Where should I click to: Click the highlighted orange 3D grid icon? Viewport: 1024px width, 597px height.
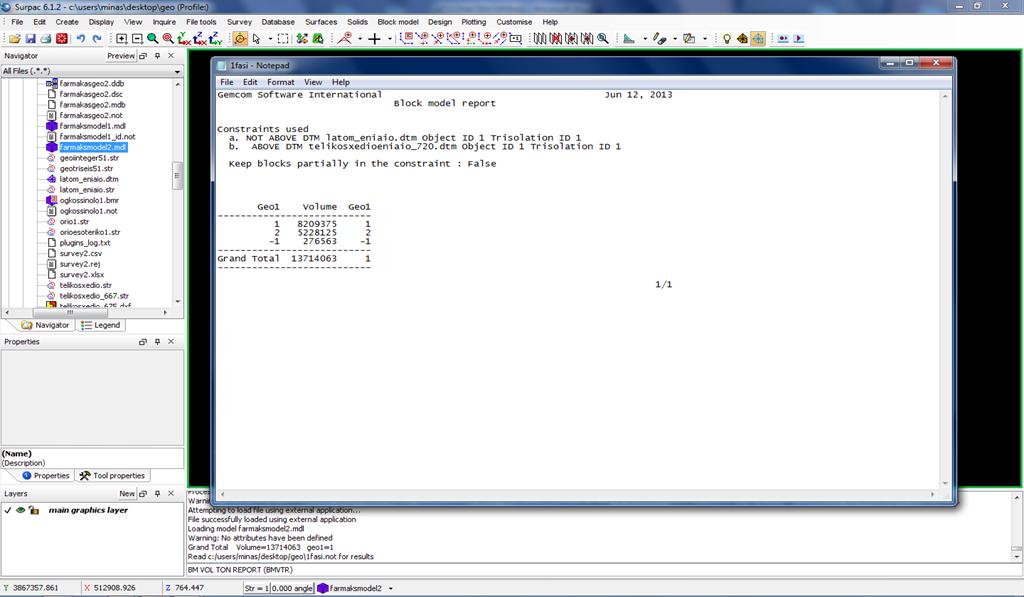click(758, 39)
